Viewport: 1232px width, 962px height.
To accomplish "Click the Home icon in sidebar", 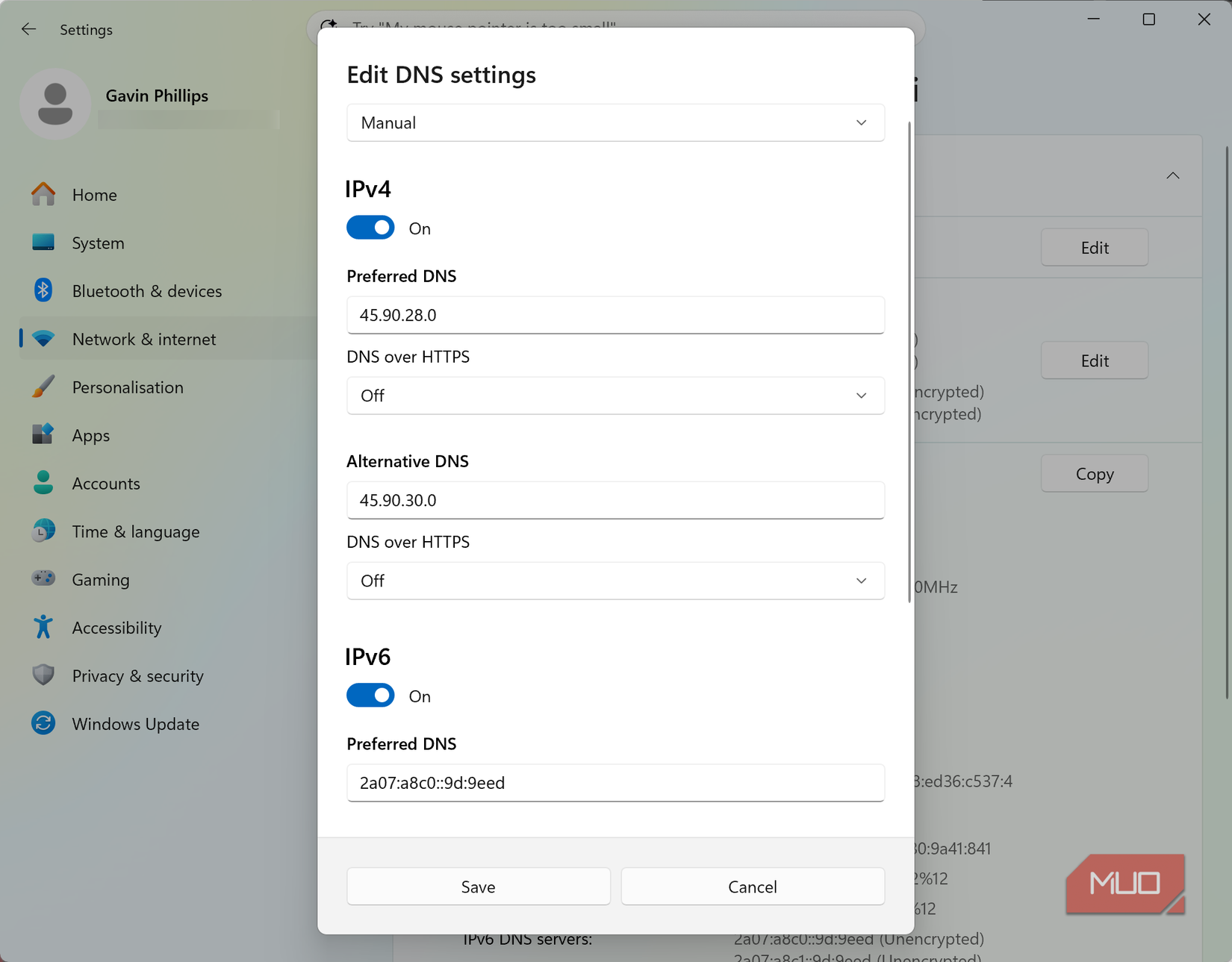I will pyautogui.click(x=43, y=194).
